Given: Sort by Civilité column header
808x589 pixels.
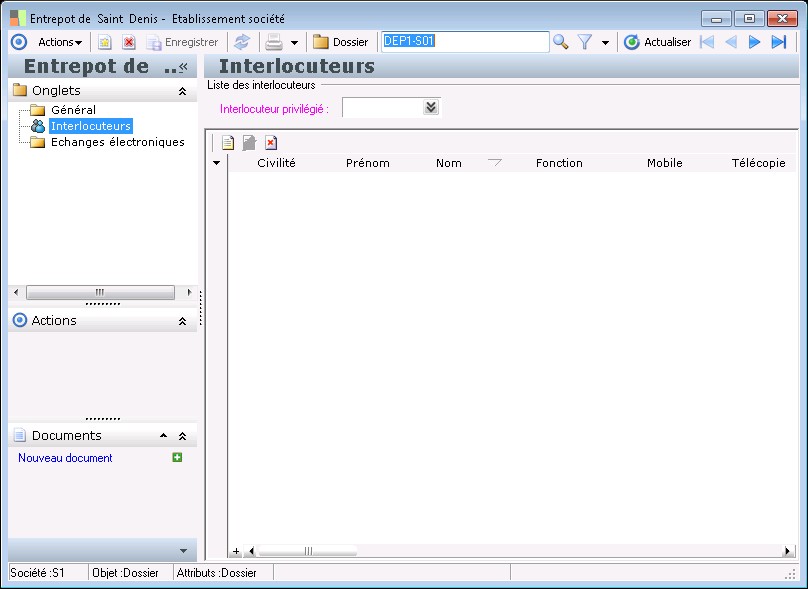Looking at the screenshot, I should click(276, 163).
